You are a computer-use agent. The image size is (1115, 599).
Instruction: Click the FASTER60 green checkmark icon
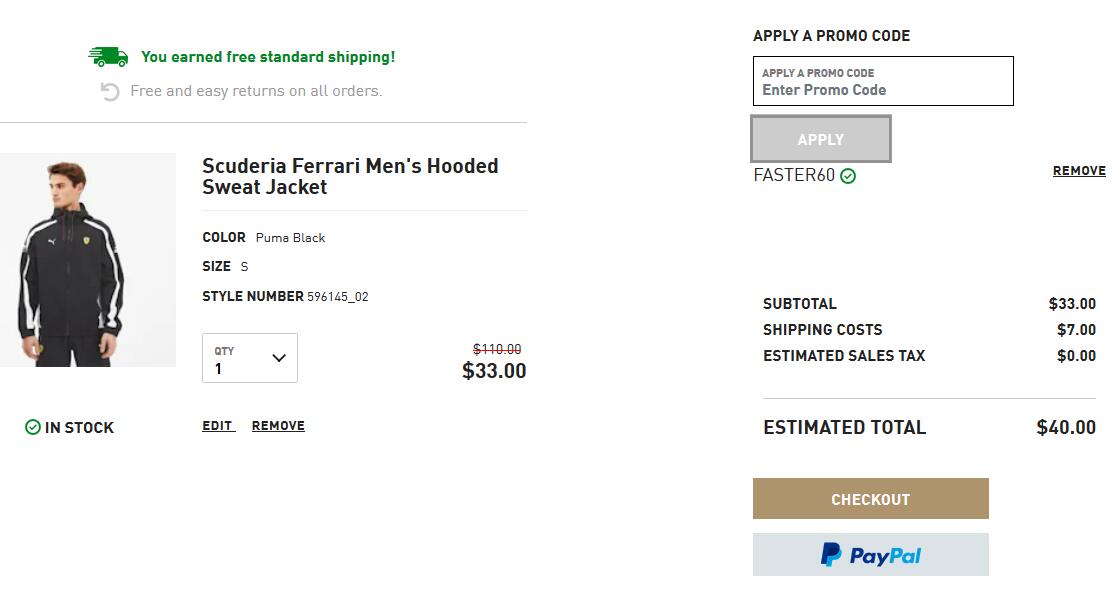[848, 176]
